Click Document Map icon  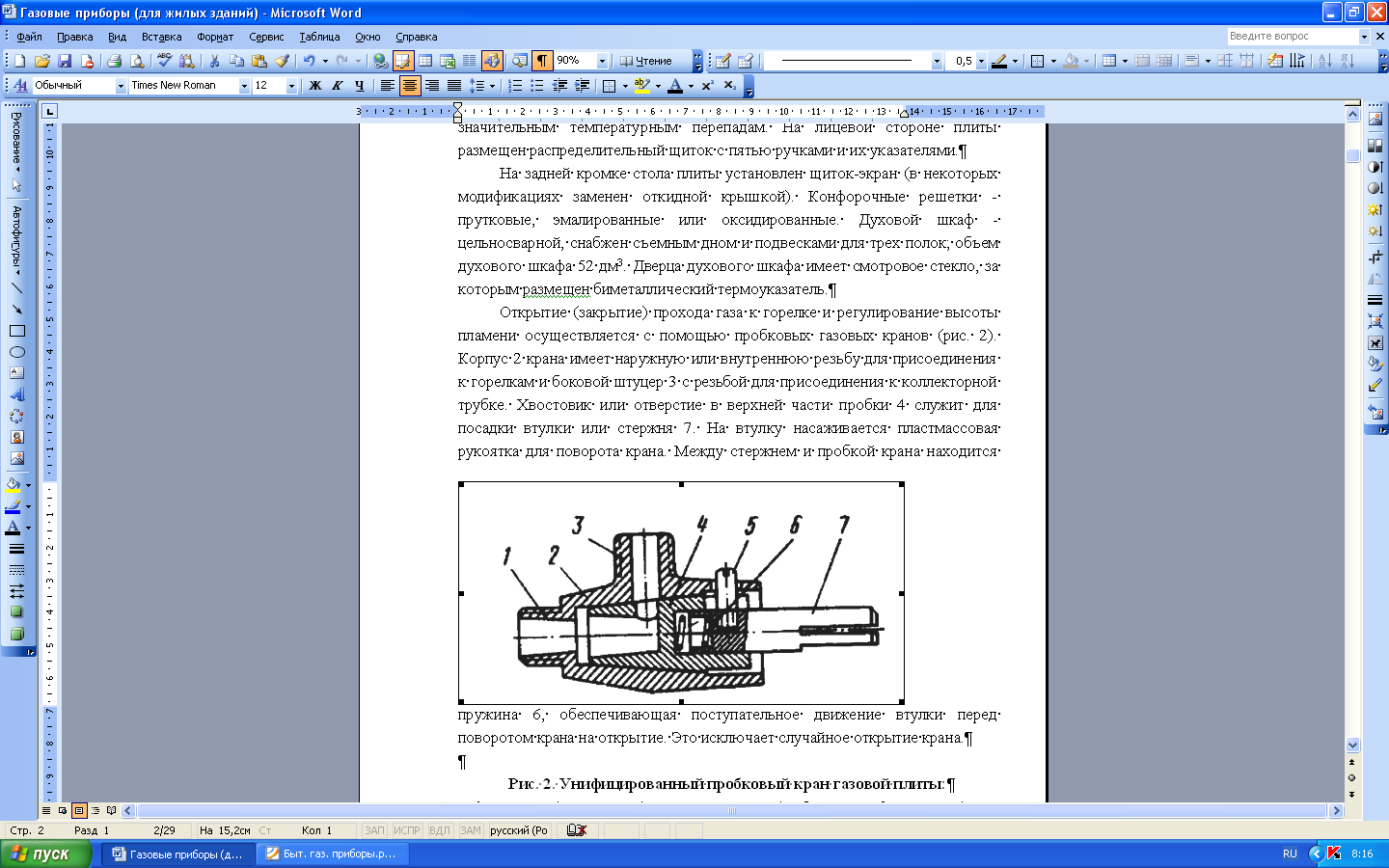(x=520, y=61)
